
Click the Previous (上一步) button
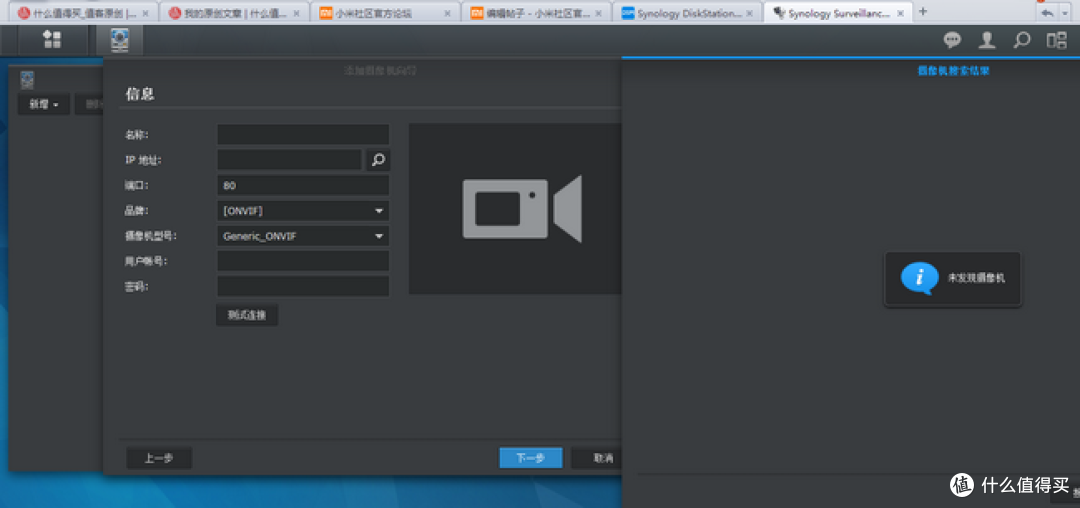tap(159, 458)
